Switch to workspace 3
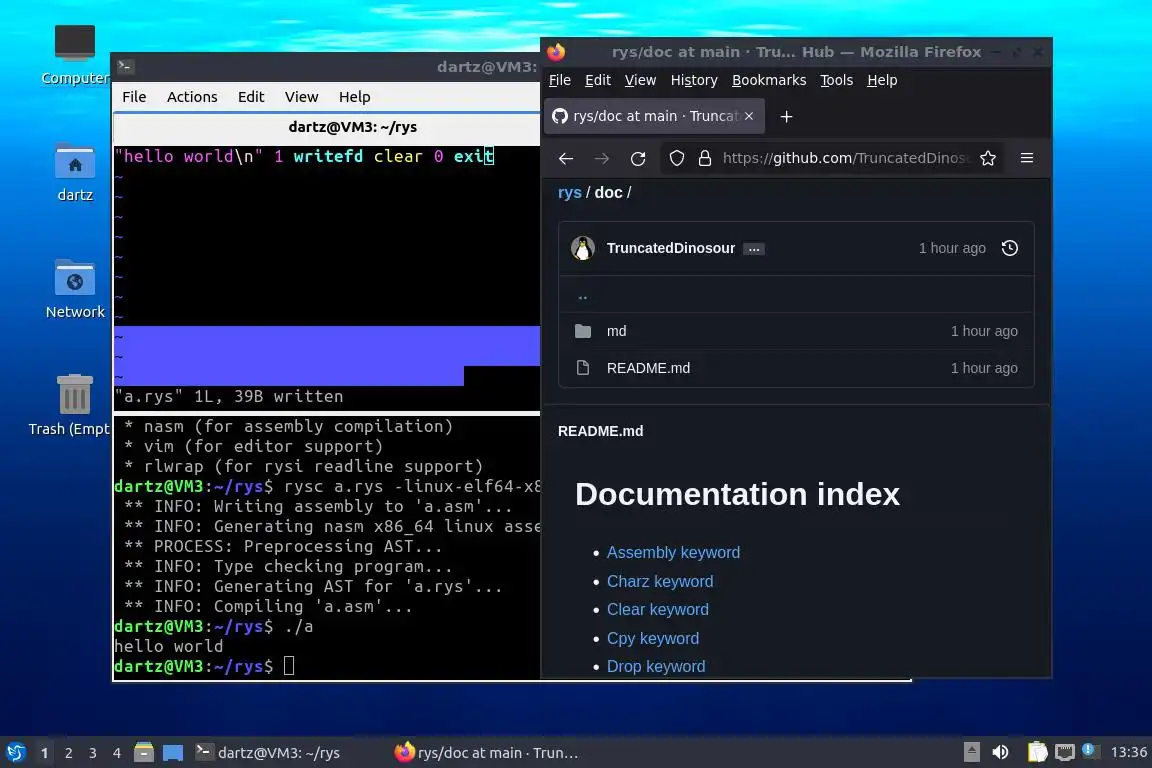Screen dimensions: 1152x768 pyautogui.click(x=93, y=753)
